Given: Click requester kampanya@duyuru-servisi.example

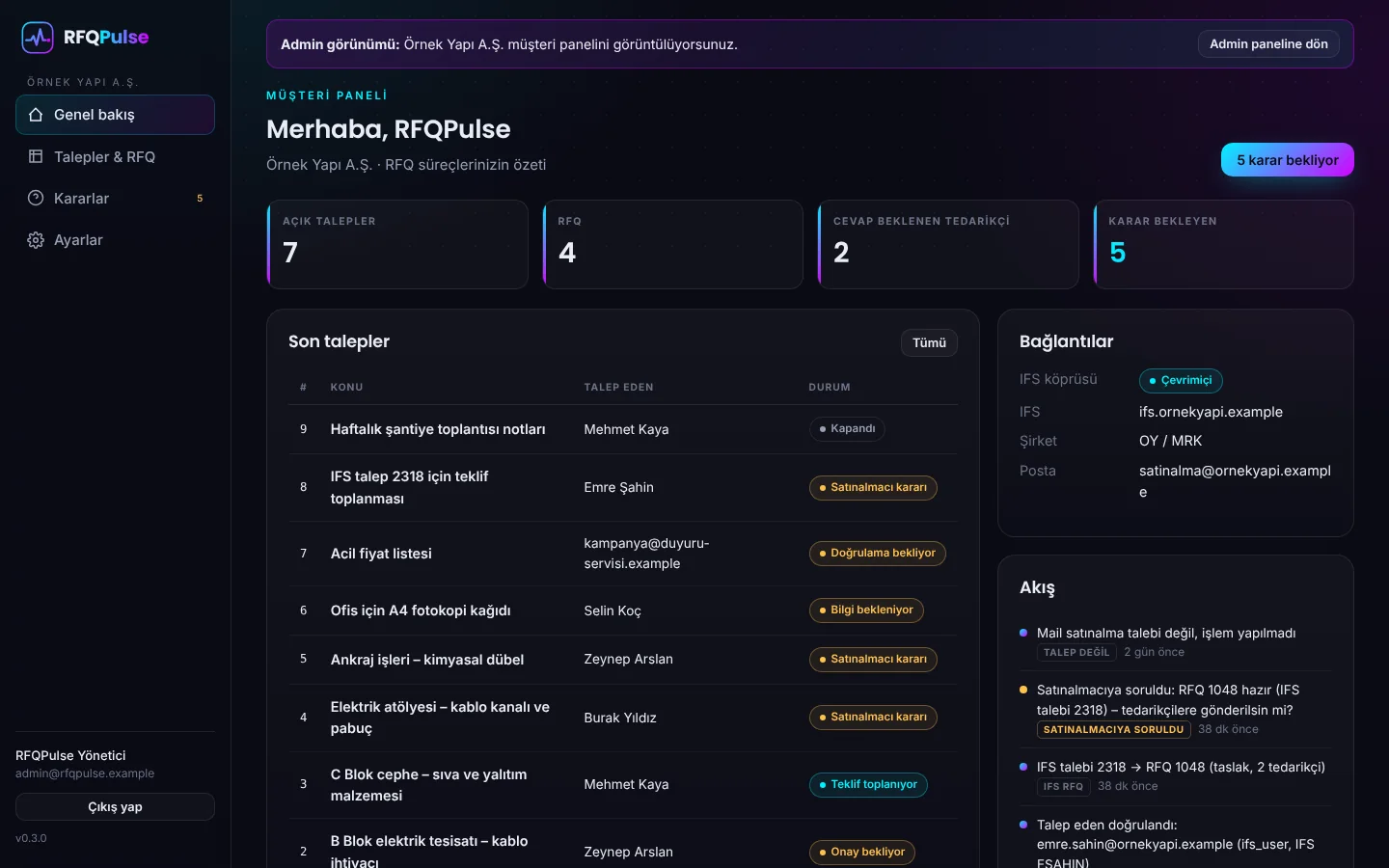Looking at the screenshot, I should (x=646, y=554).
